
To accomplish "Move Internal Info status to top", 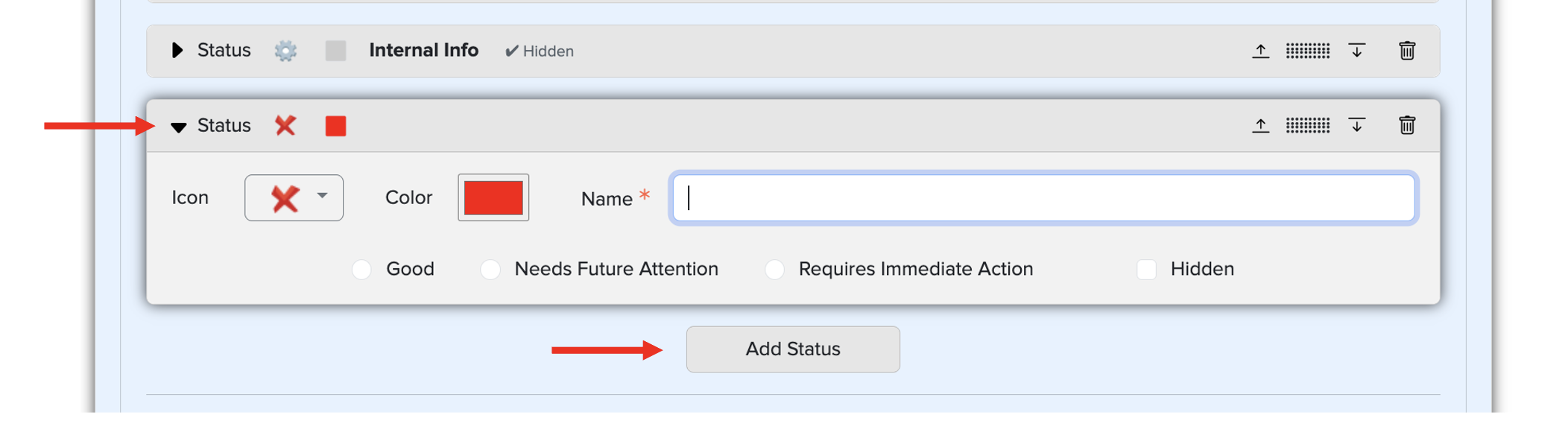I will pos(1260,51).
